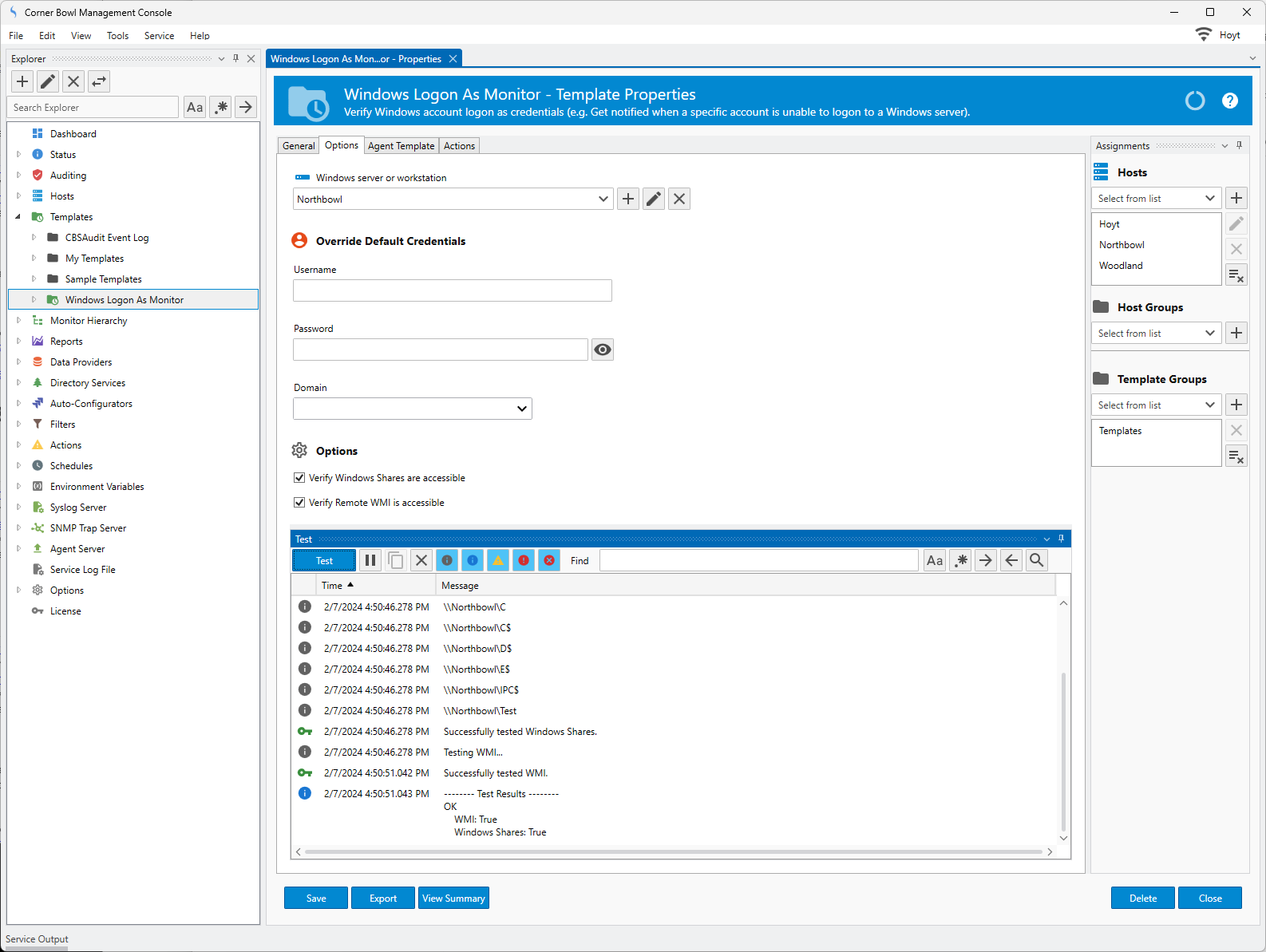Click the warning triangle filter icon
Screen dimensions: 1266x952
(x=498, y=560)
